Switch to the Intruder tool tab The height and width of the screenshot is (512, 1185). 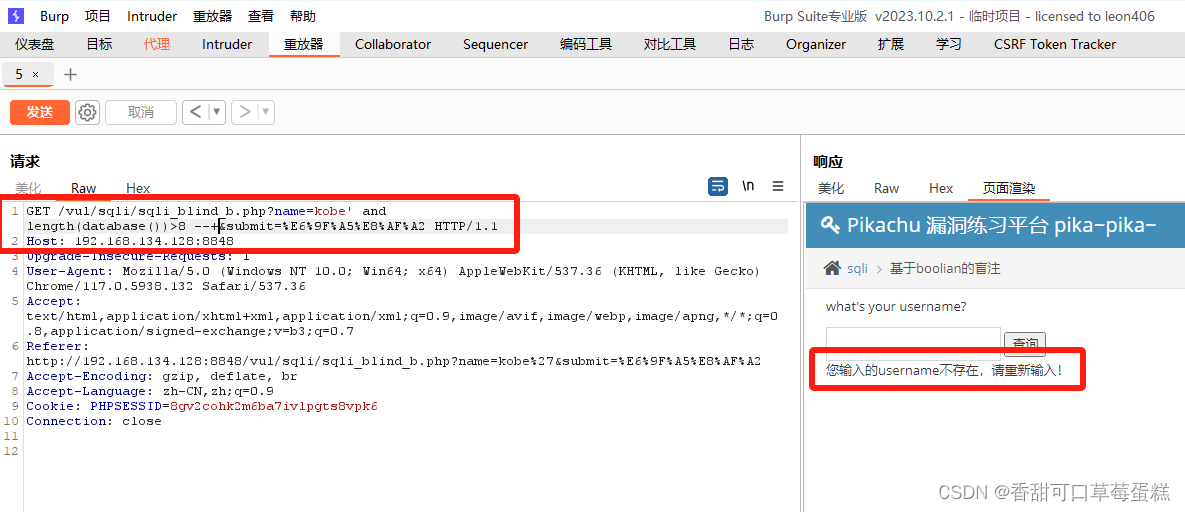[x=227, y=44]
